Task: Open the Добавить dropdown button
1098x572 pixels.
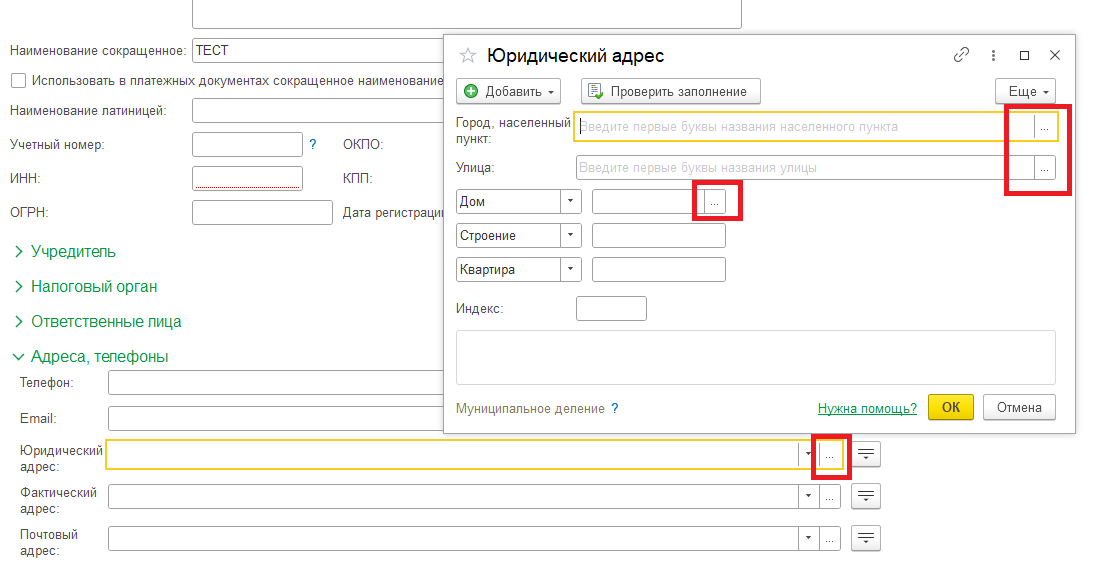Action: pos(508,92)
